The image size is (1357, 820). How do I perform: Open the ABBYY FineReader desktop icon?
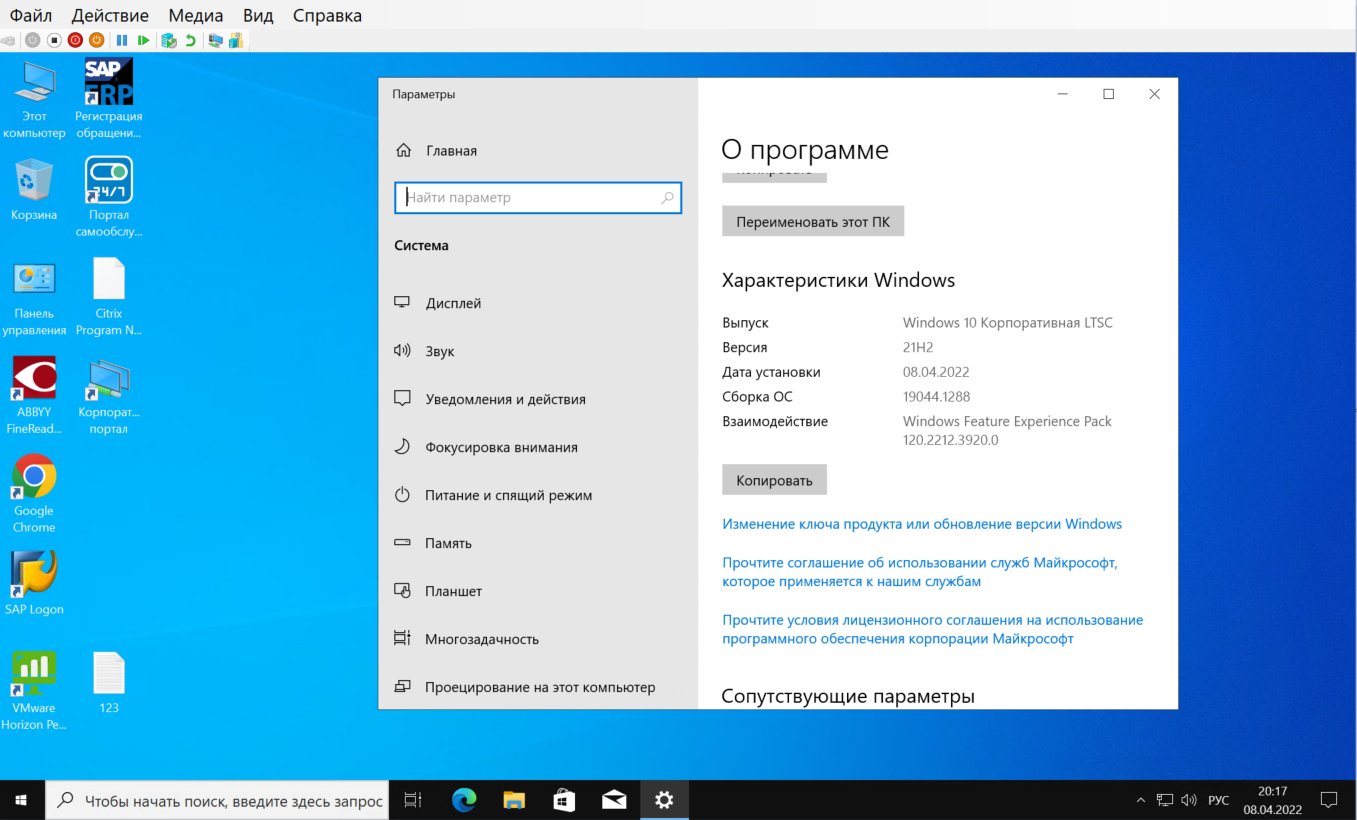34,379
